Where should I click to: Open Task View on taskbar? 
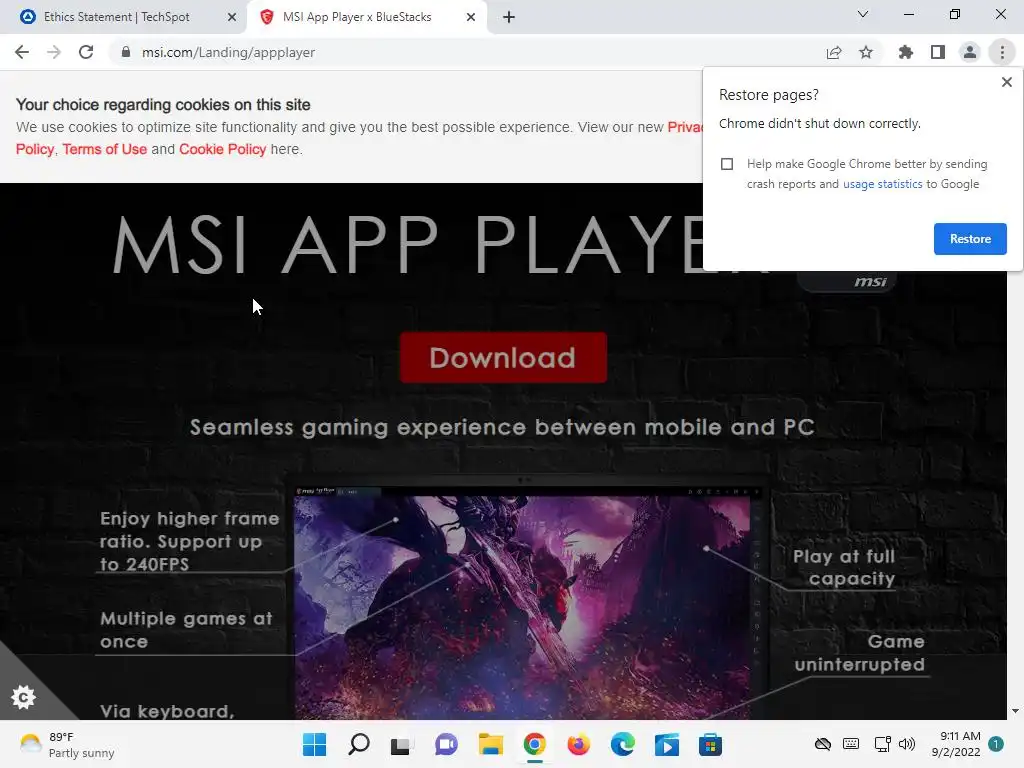coord(401,745)
